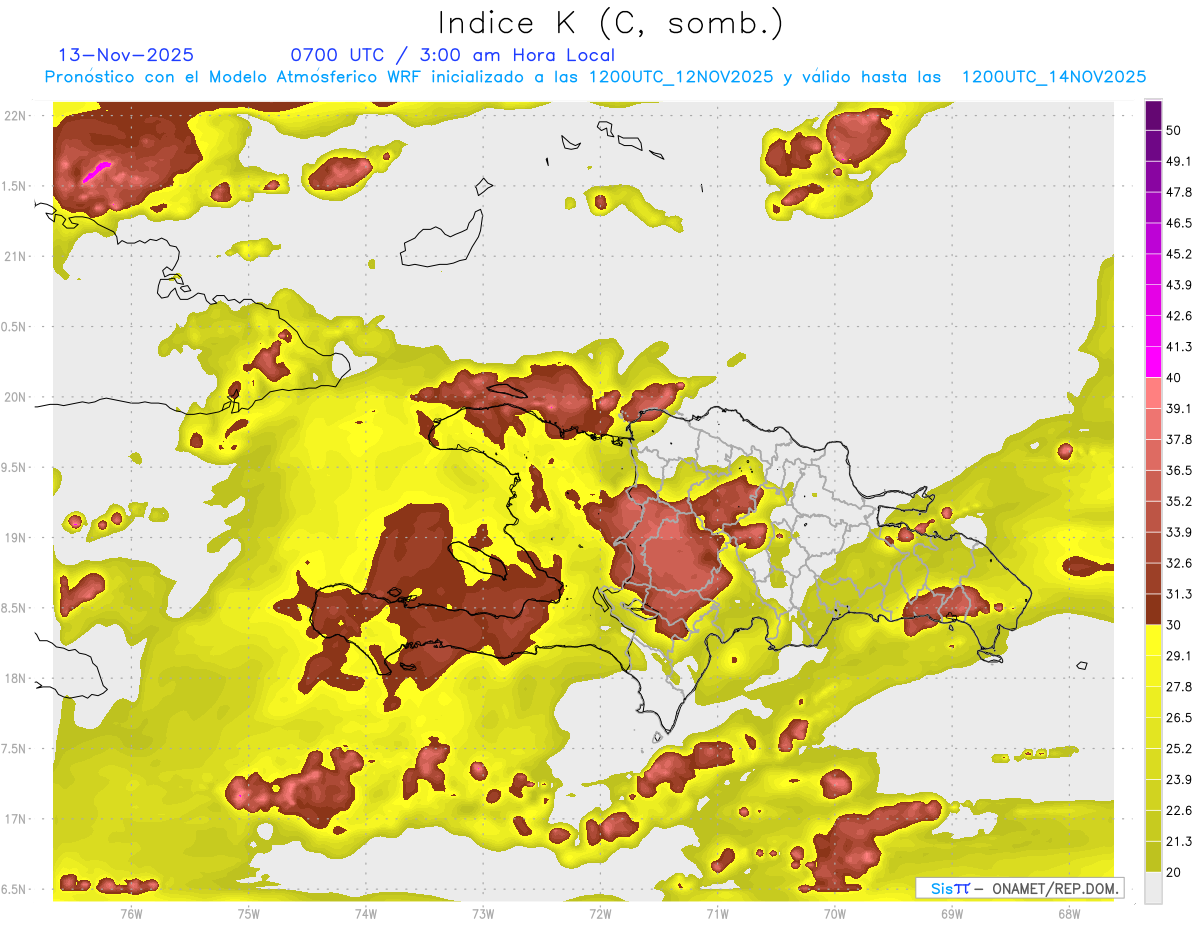Click the colorbar value '43.9'

pyautogui.click(x=1179, y=285)
